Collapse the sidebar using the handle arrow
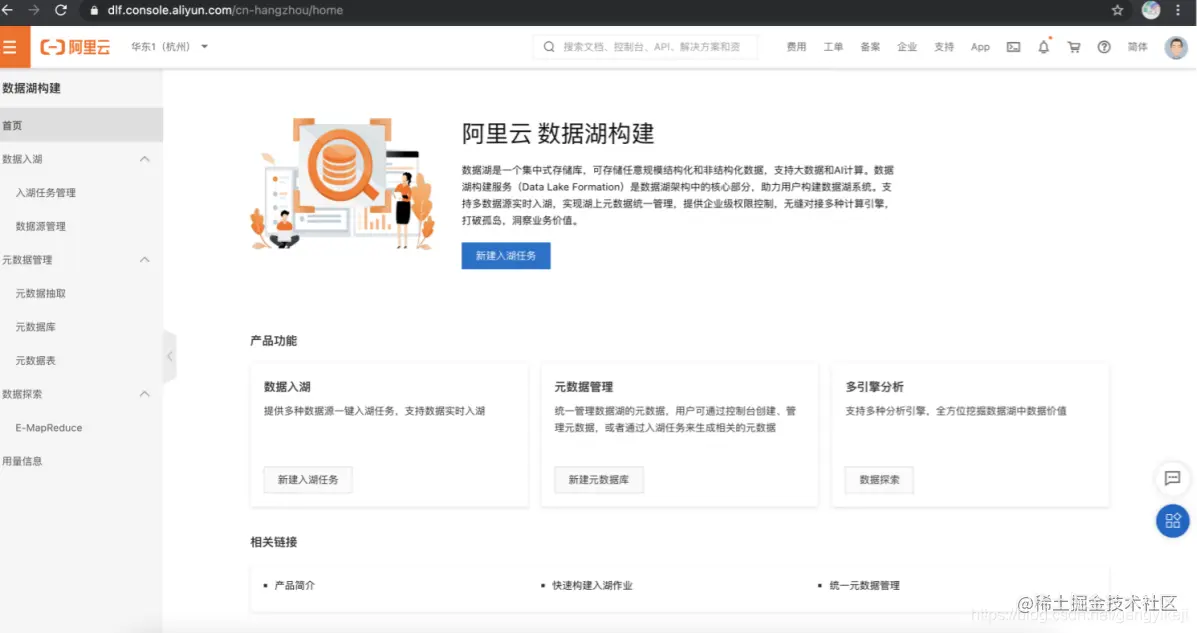The image size is (1197, 633). pyautogui.click(x=169, y=357)
